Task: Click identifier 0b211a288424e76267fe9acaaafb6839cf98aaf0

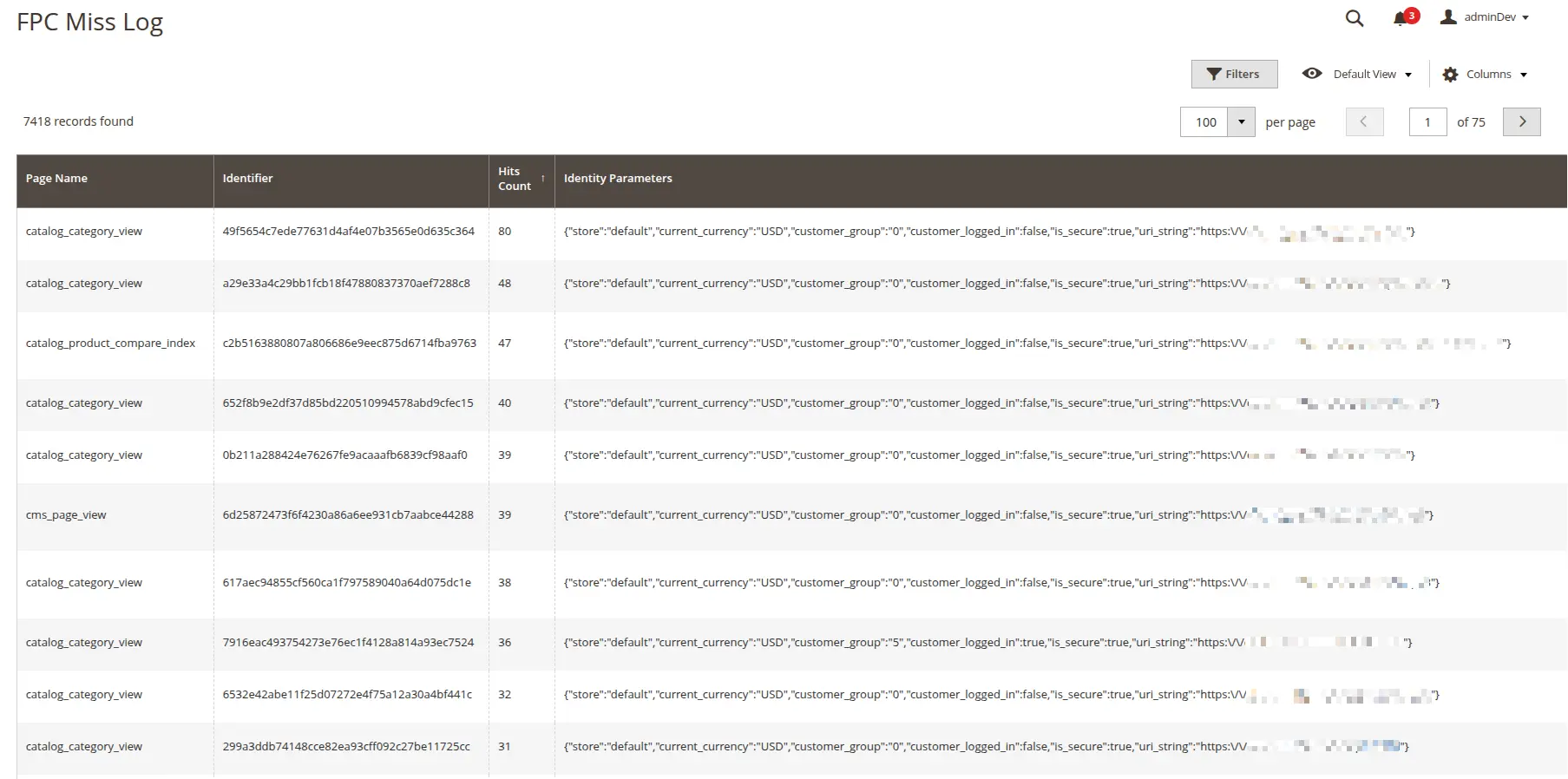Action: tap(344, 455)
